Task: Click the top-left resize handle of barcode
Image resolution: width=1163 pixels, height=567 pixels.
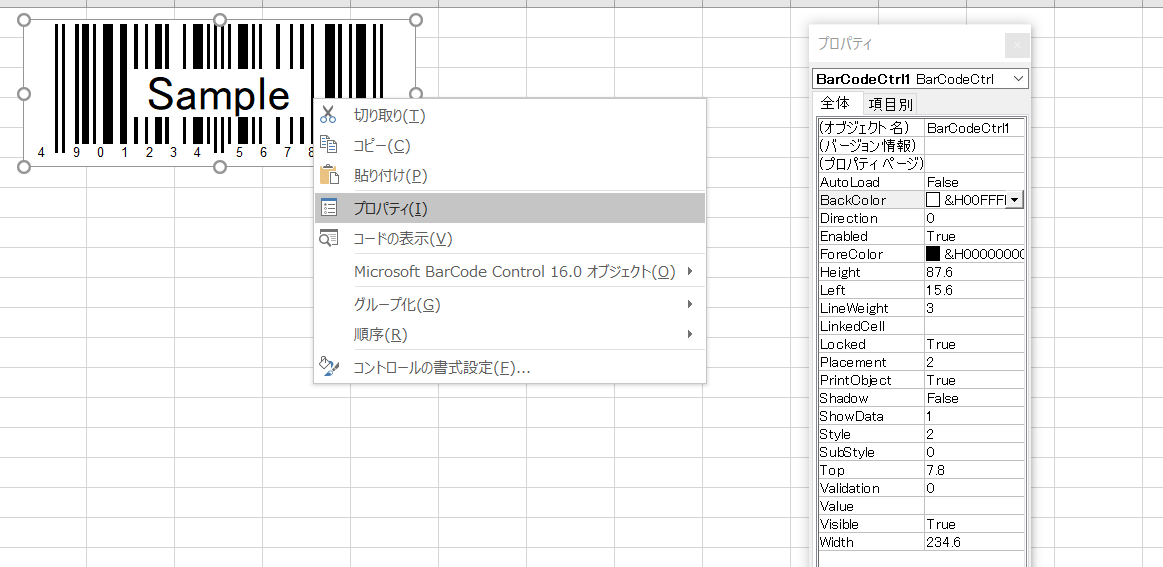Action: (24, 20)
